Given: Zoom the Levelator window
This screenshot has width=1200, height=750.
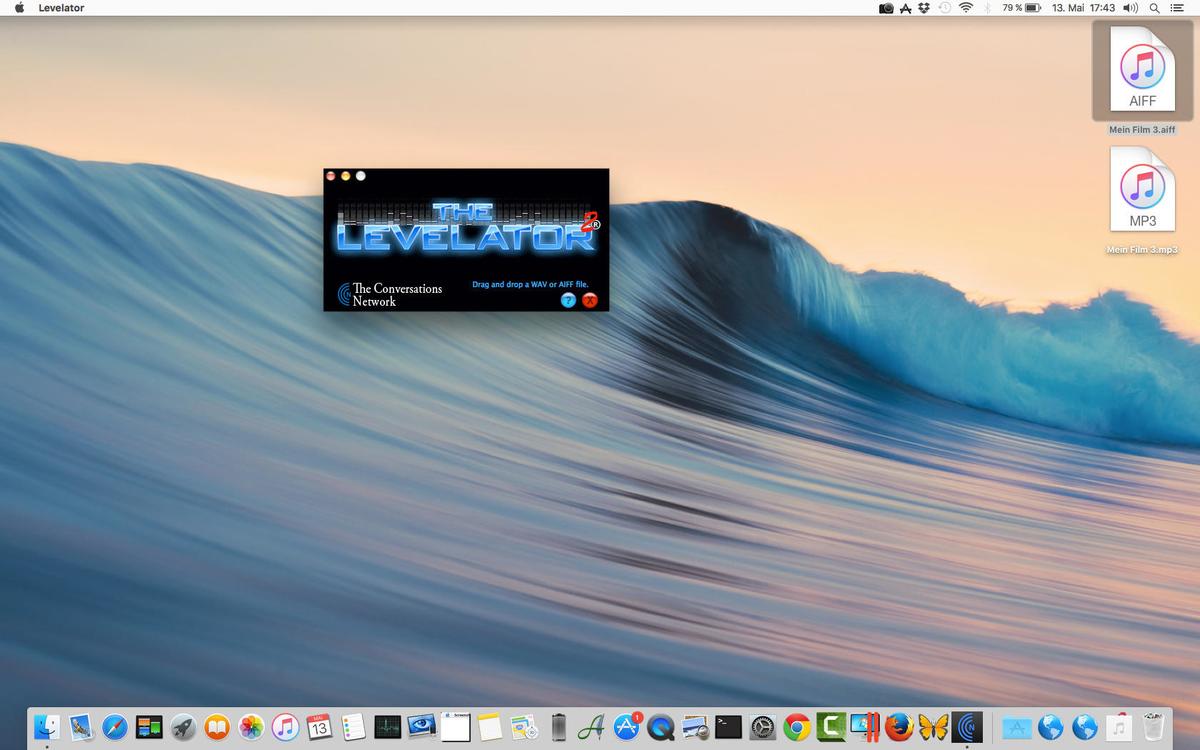Looking at the screenshot, I should 361,176.
